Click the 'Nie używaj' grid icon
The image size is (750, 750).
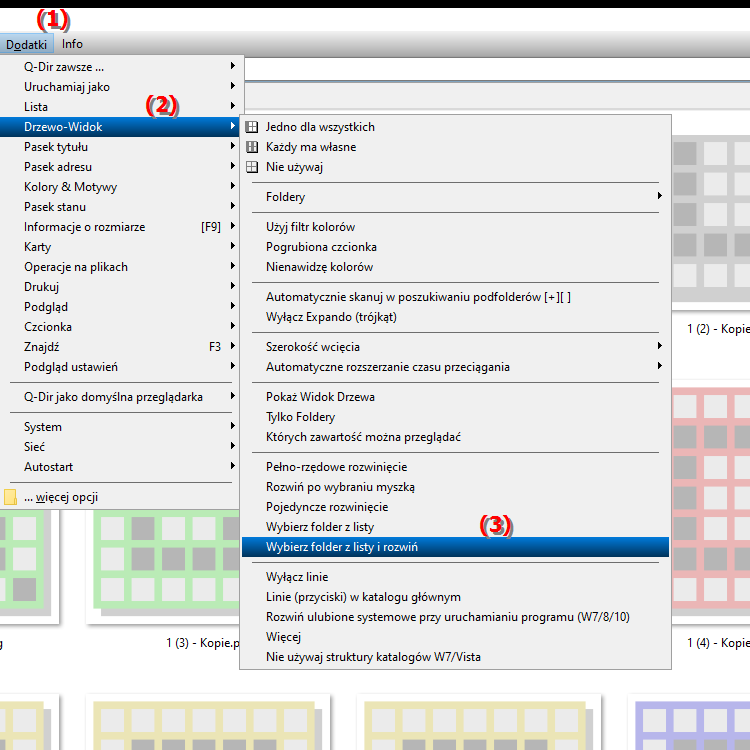coord(252,167)
